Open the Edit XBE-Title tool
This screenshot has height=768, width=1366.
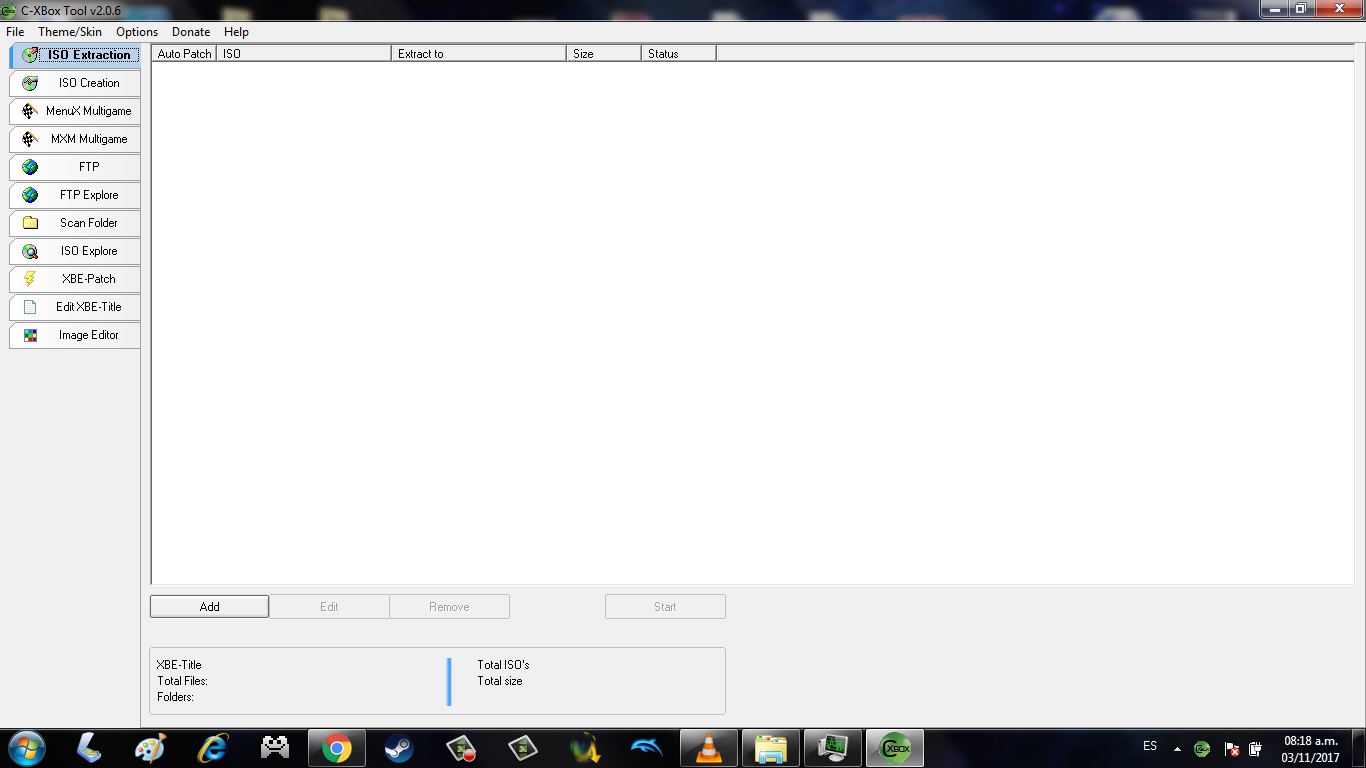(75, 307)
